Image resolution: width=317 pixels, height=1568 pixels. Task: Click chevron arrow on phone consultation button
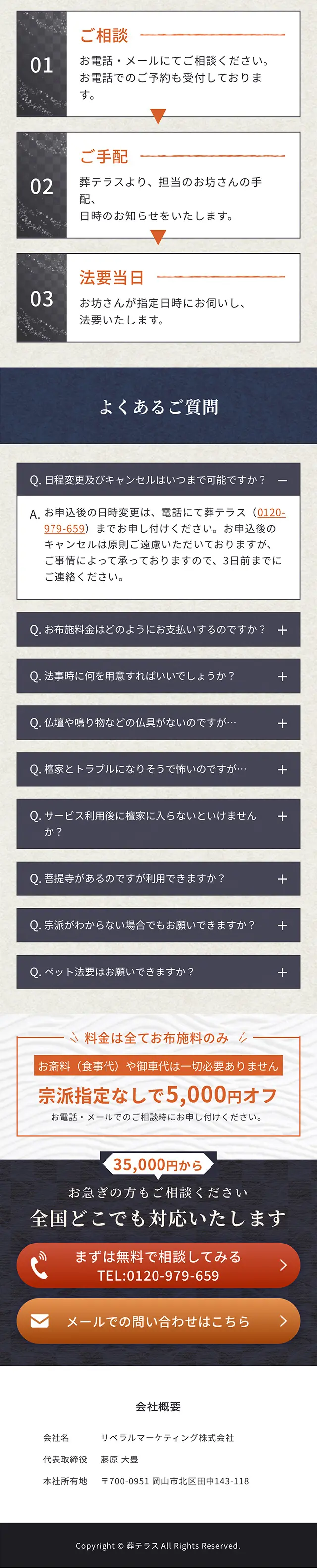click(x=283, y=1265)
